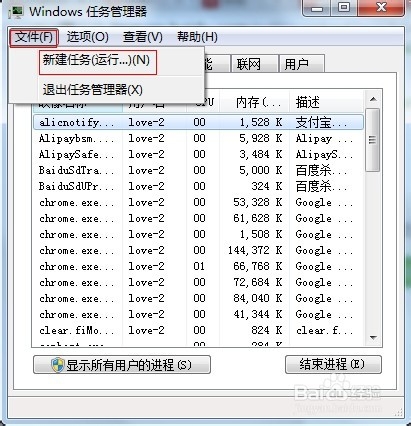This screenshot has width=411, height=426.
Task: Select the BaiduSdTra... process row
Action: point(198,170)
